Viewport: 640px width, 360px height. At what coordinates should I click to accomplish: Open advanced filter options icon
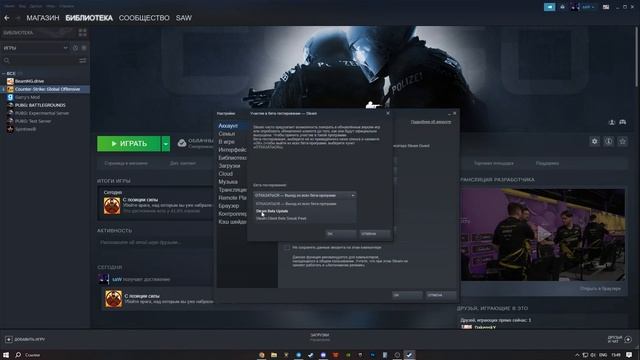pos(83,60)
